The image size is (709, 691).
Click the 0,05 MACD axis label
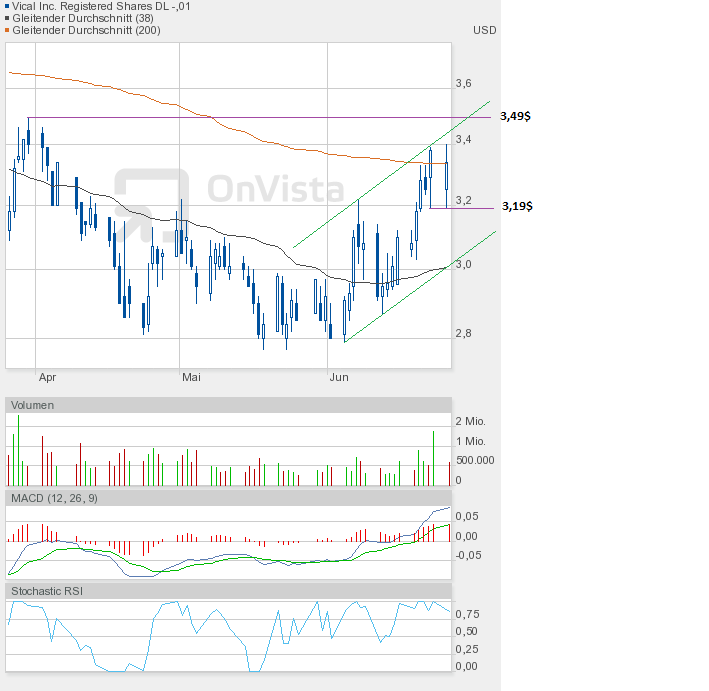point(467,516)
